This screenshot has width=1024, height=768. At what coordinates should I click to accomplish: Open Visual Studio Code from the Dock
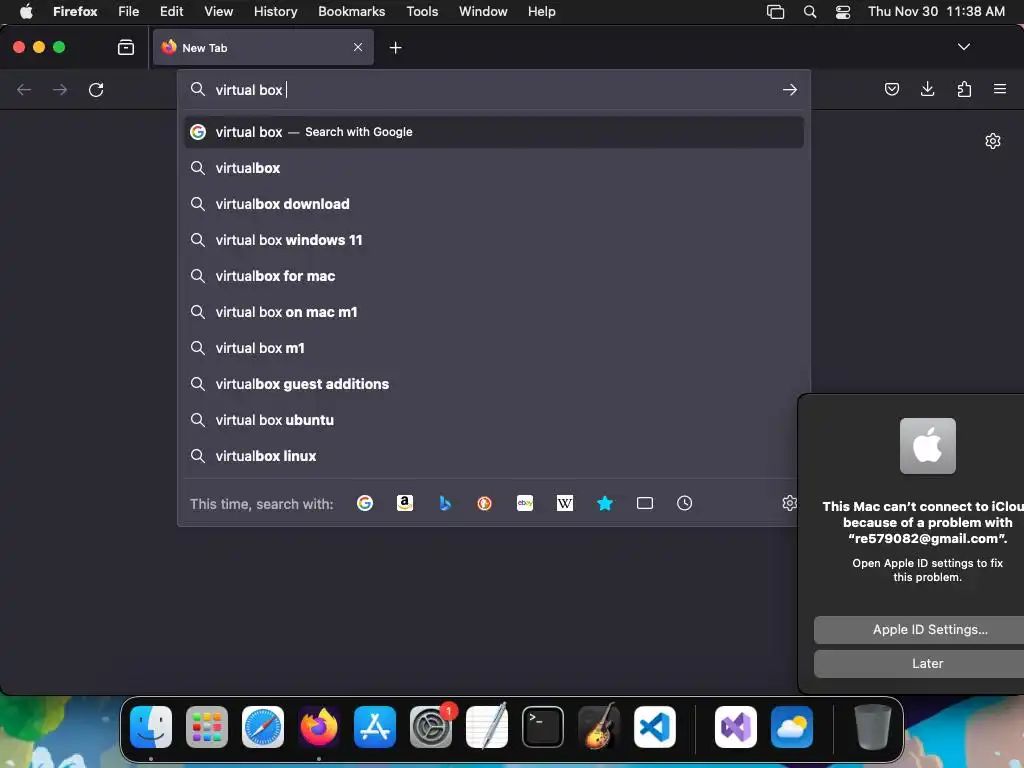coord(655,727)
